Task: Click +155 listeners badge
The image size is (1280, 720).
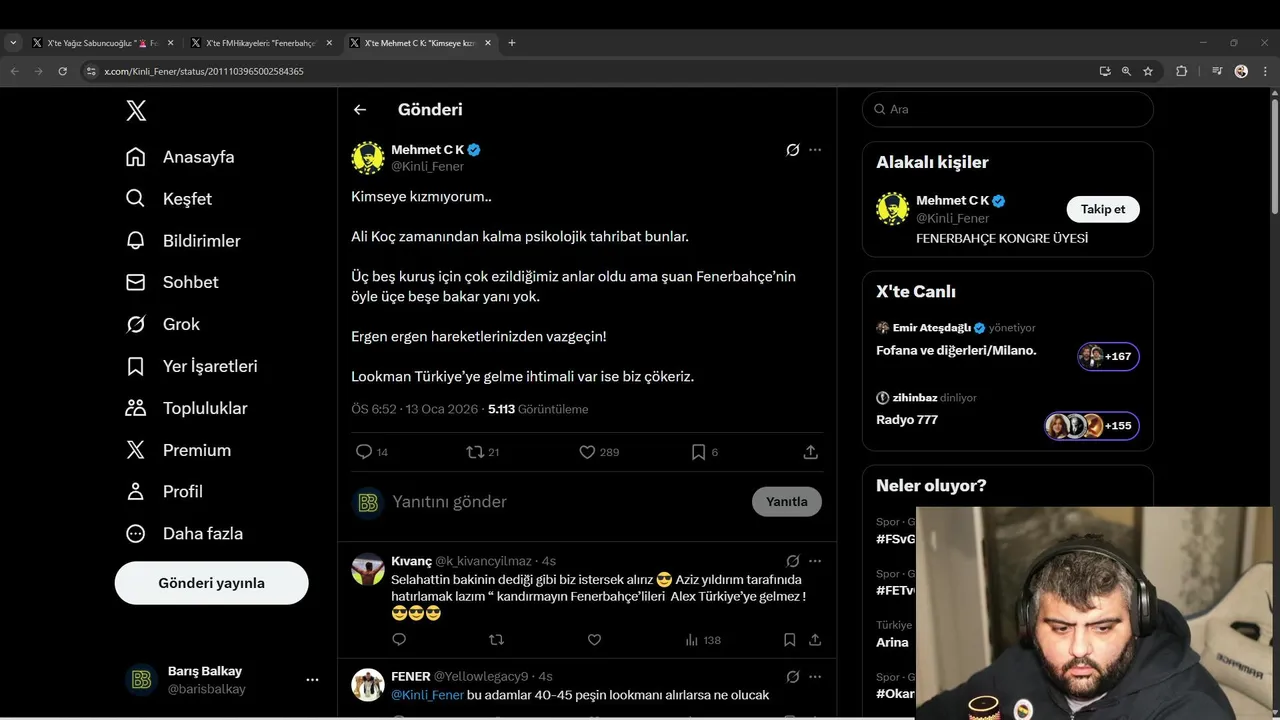Action: point(1092,426)
